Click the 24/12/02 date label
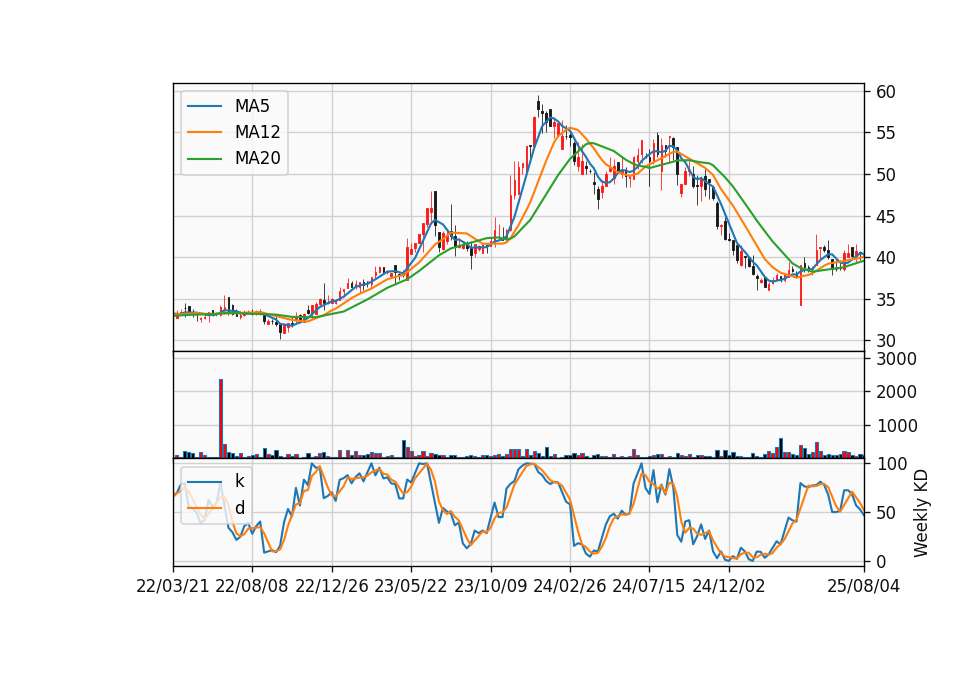Viewport: 960px width, 690px height. [x=729, y=586]
